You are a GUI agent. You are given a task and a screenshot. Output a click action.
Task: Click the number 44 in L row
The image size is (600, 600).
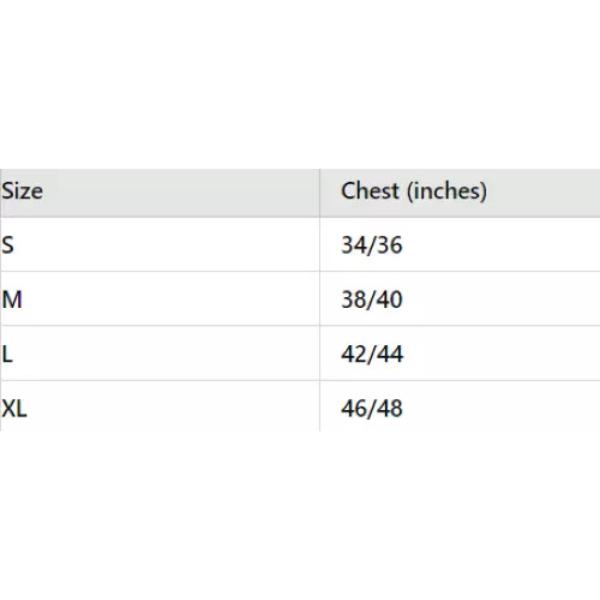click(x=390, y=354)
